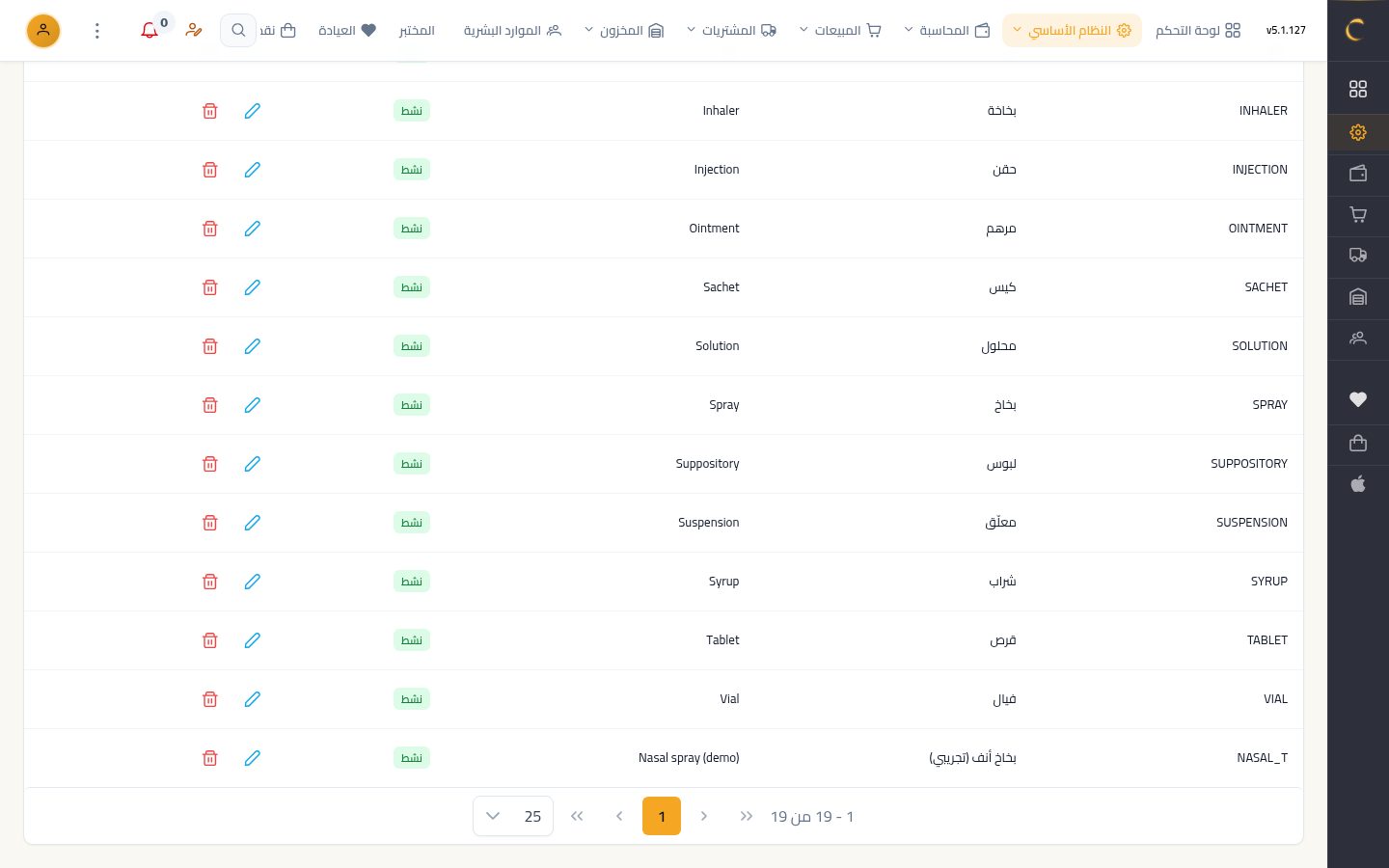Open sidebar dashboard grid icon
The image size is (1389, 868).
(1358, 89)
